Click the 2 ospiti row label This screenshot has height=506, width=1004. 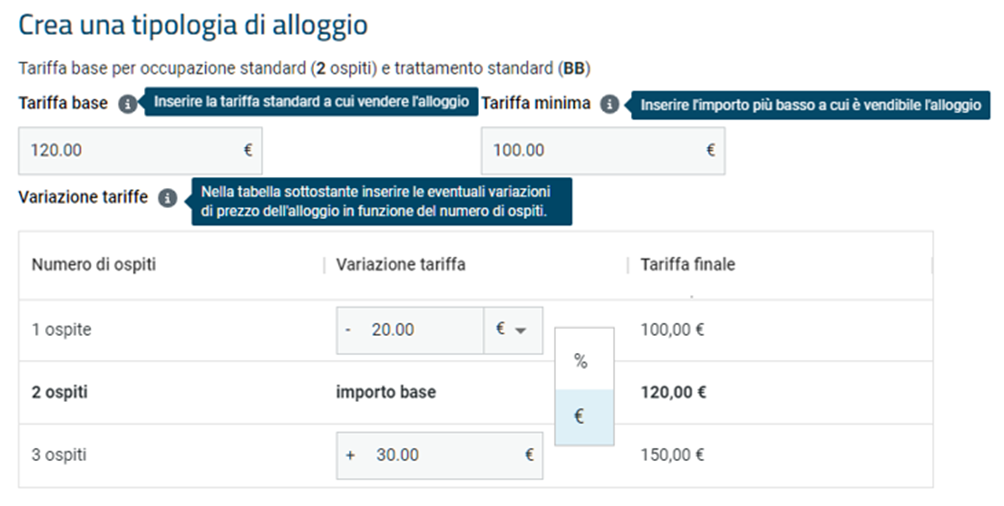click(x=60, y=392)
